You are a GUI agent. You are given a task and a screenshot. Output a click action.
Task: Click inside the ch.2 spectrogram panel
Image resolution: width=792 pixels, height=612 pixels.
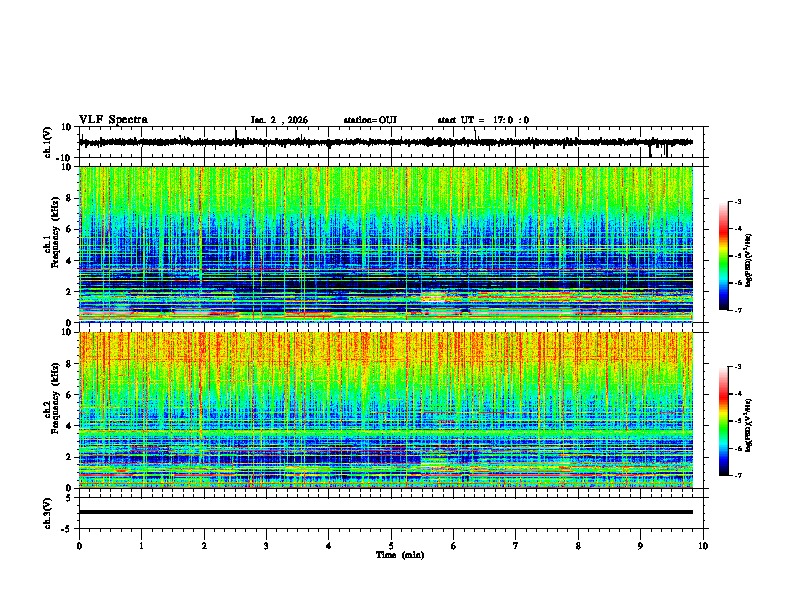click(x=386, y=410)
